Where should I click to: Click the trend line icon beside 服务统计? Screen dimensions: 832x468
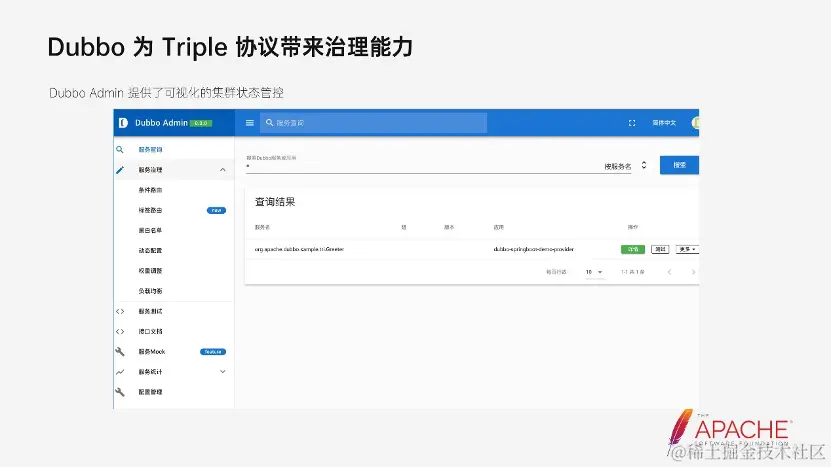pos(120,372)
